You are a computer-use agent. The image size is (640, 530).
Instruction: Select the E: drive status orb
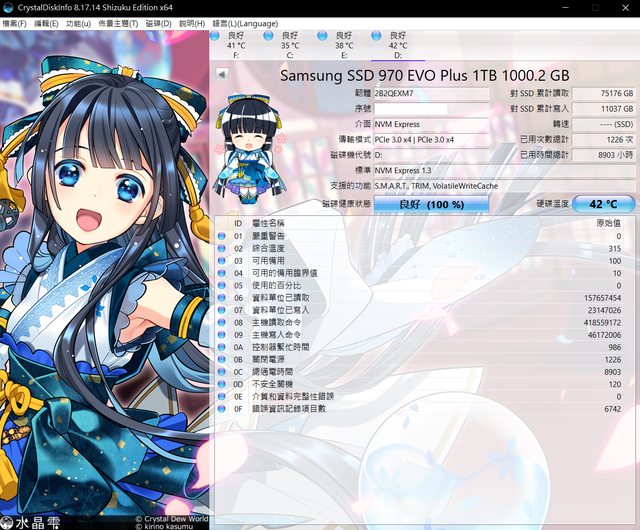322,36
